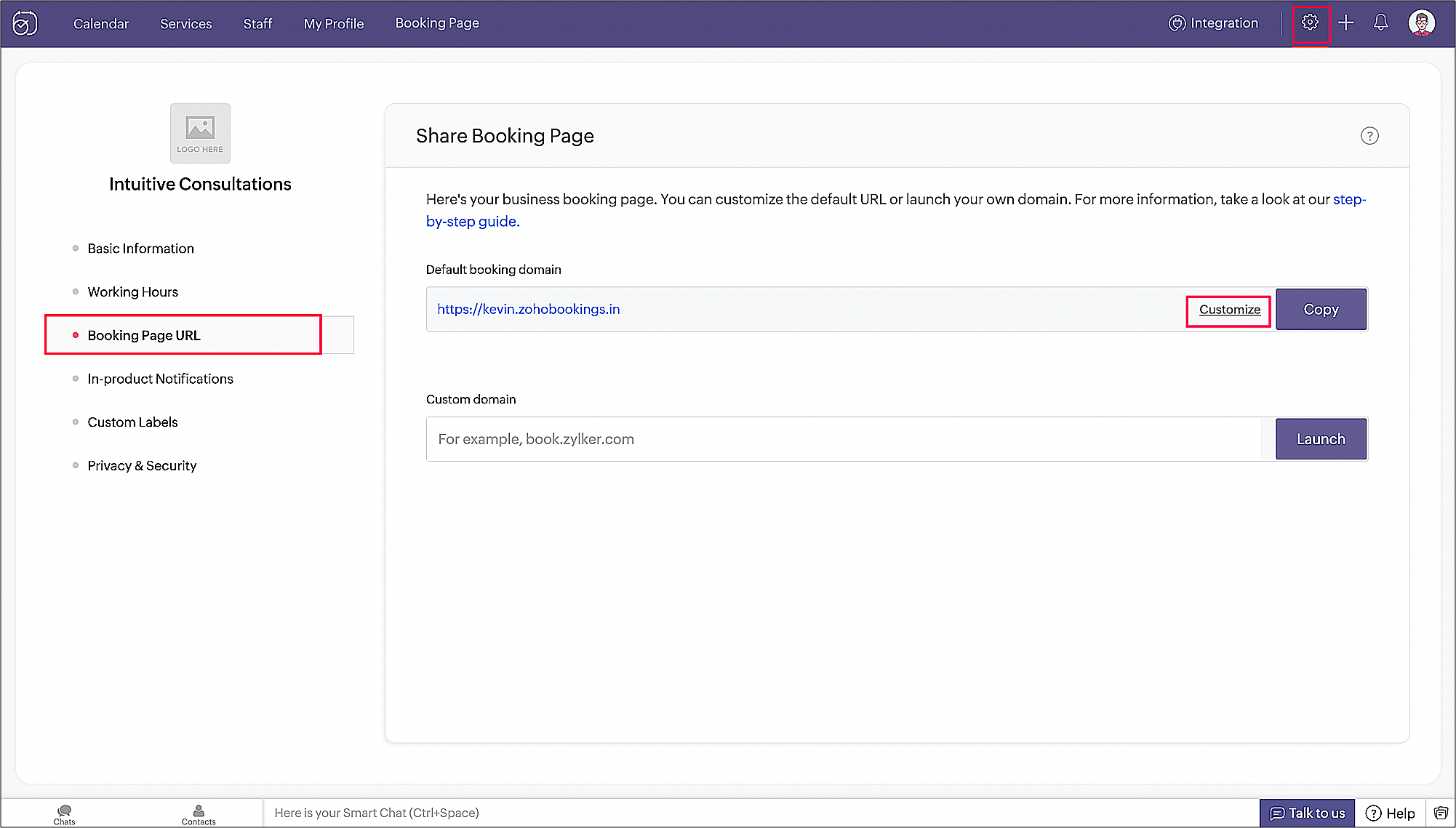
Task: Click the Customize link
Action: tap(1229, 310)
